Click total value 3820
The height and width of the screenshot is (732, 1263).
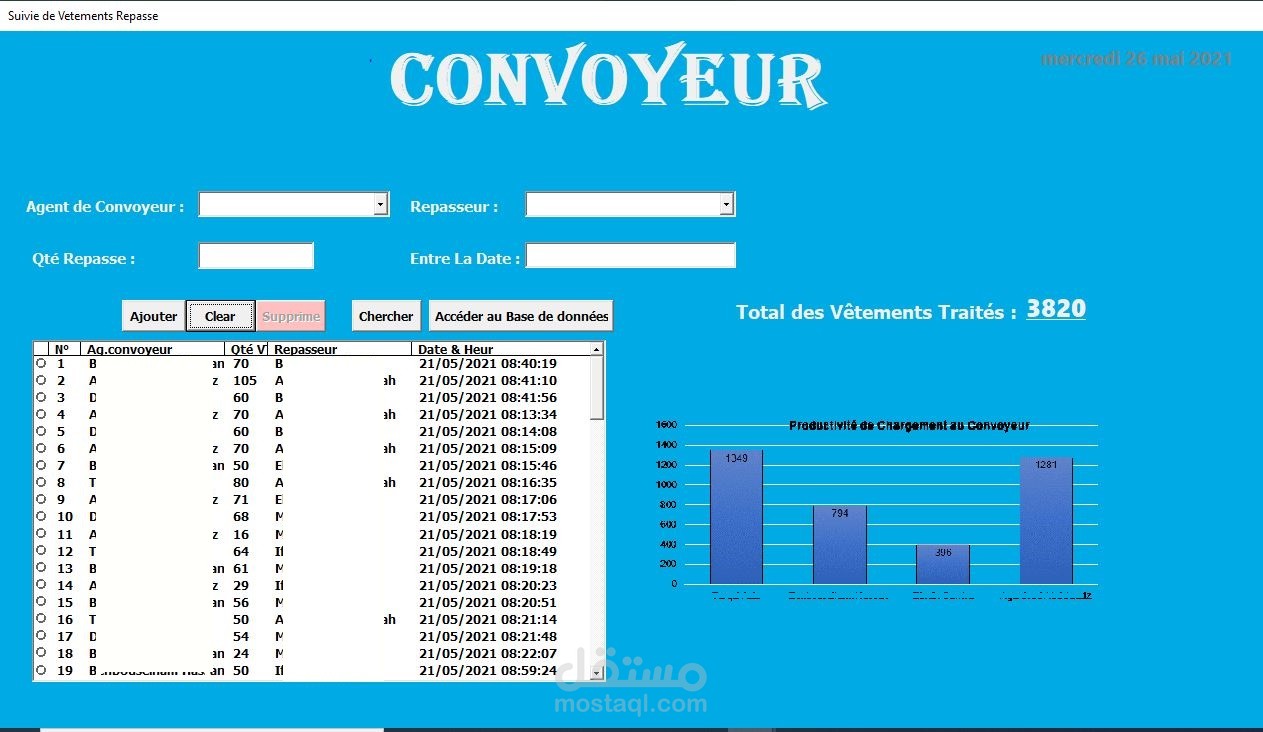(x=1056, y=309)
